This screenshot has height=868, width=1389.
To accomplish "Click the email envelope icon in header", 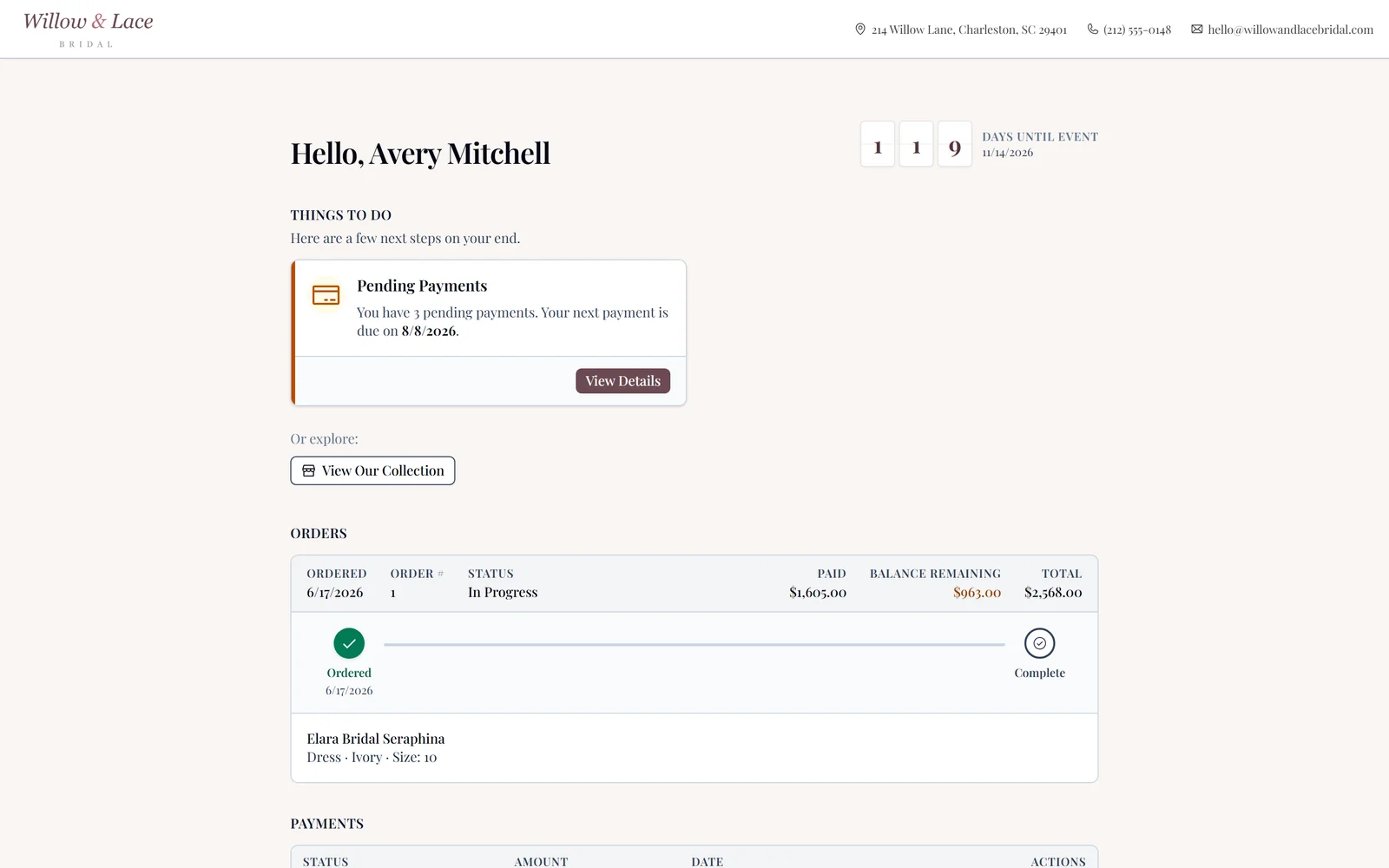I will pyautogui.click(x=1197, y=30).
